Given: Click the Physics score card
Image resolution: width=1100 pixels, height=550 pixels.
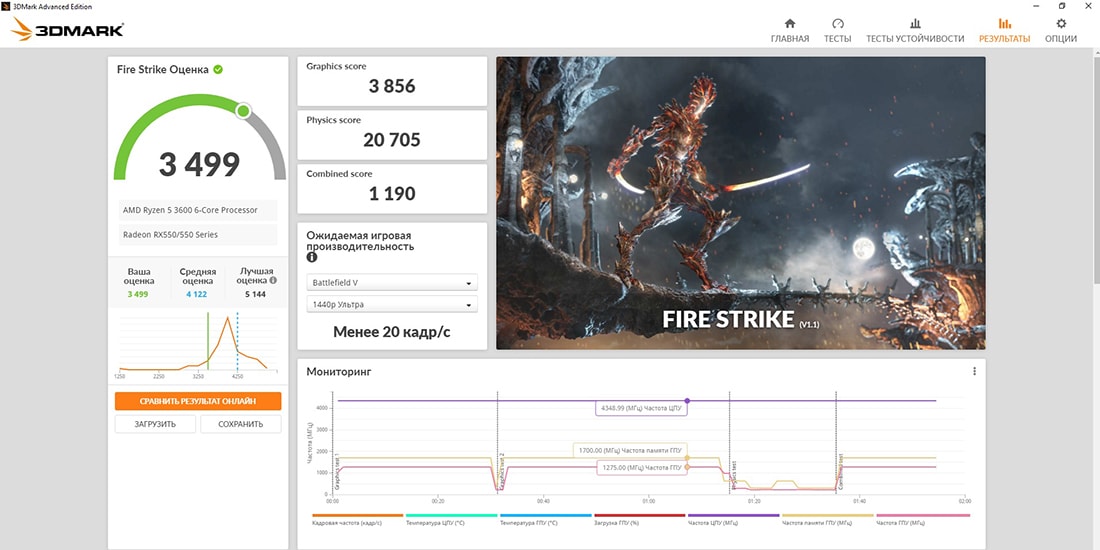Looking at the screenshot, I should coord(392,135).
